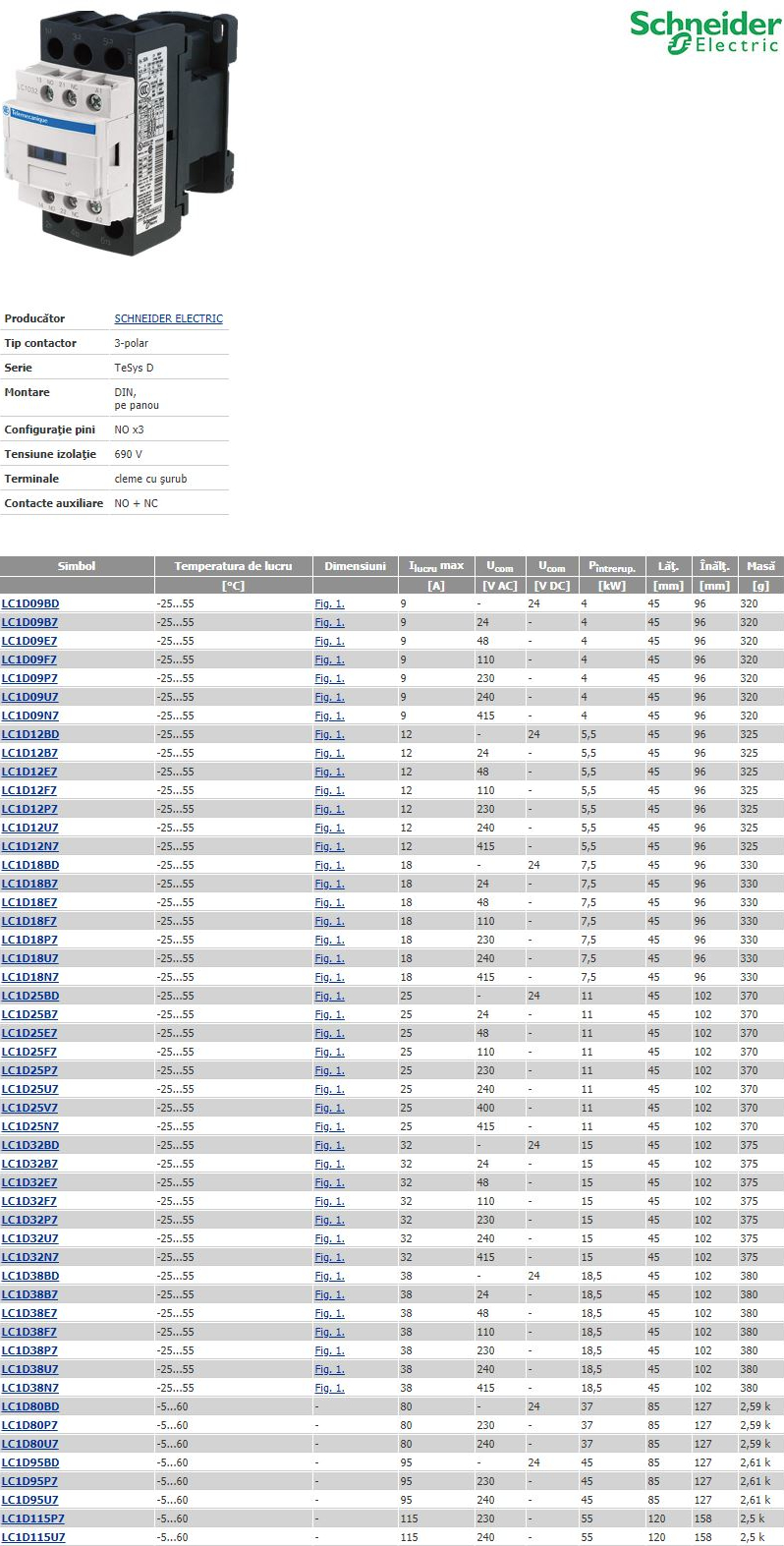The width and height of the screenshot is (784, 1546).
Task: Open product link LC1D09B7
Action: [29, 622]
